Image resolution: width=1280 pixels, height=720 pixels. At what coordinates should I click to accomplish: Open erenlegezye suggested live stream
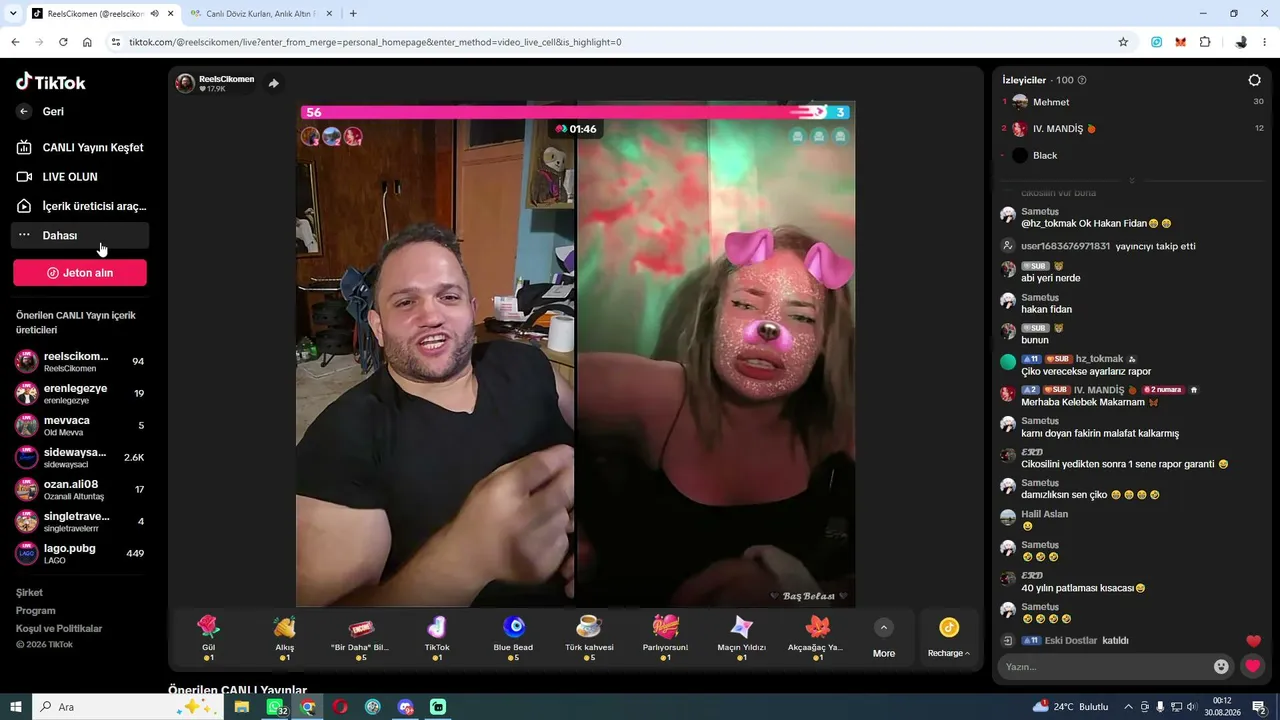pyautogui.click(x=80, y=394)
